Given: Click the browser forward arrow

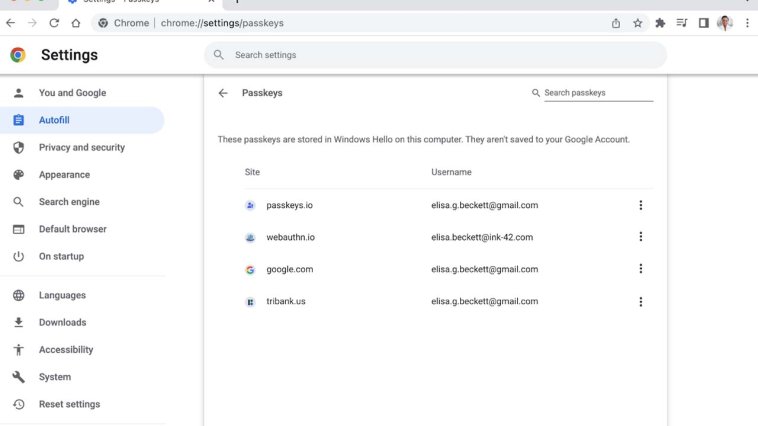Looking at the screenshot, I should tap(32, 23).
